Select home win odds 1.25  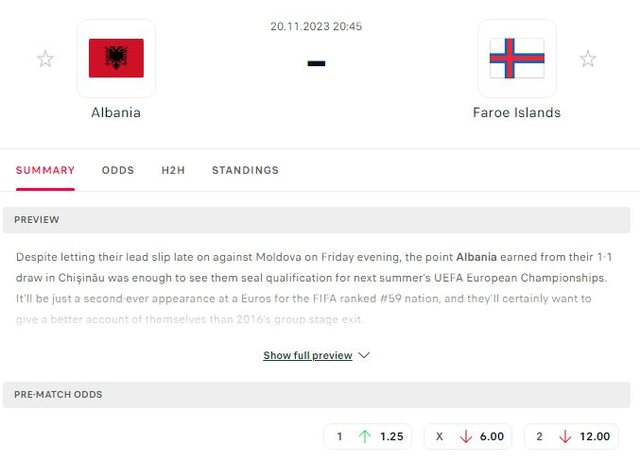[368, 437]
